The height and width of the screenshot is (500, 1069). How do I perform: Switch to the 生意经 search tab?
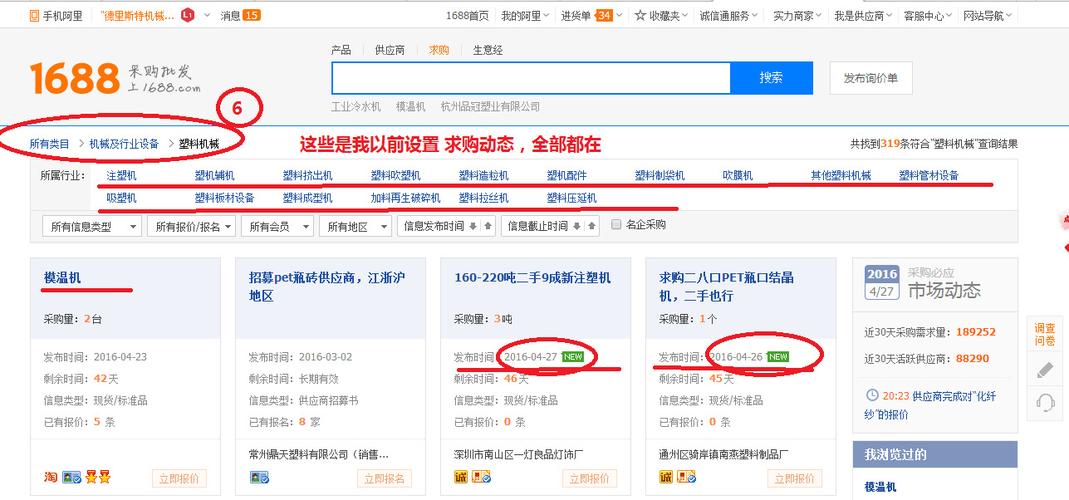point(488,50)
